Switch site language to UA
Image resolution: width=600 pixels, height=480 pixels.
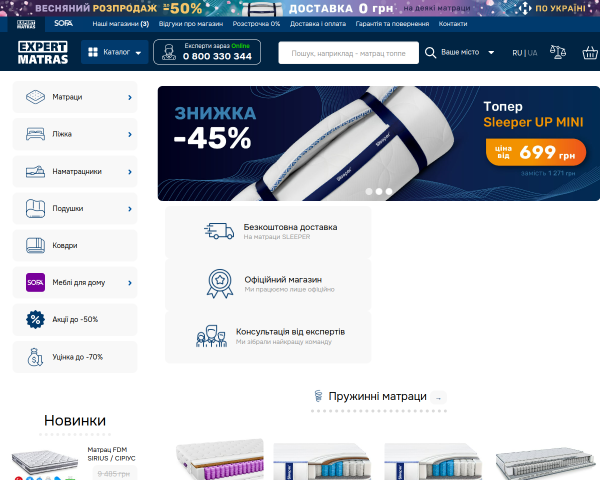[533, 53]
